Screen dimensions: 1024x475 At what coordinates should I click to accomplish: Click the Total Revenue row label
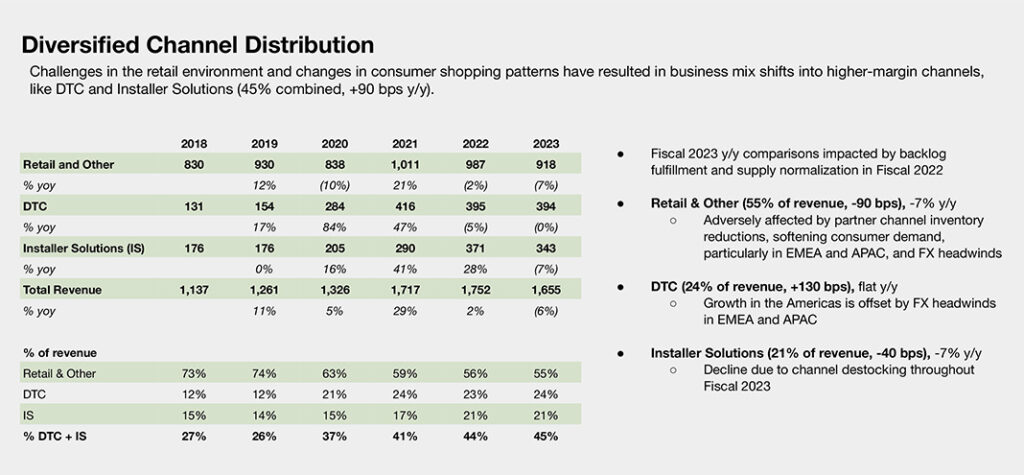click(x=63, y=290)
